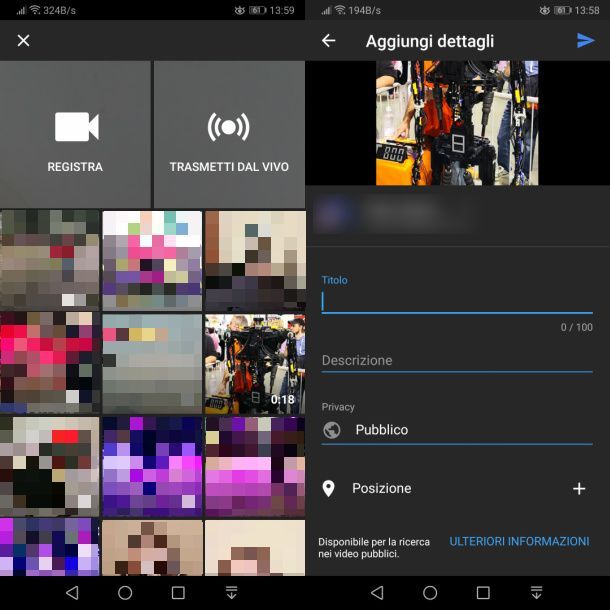
Task: Tap the right screen navigation bar hide arrow
Action: (x=536, y=592)
